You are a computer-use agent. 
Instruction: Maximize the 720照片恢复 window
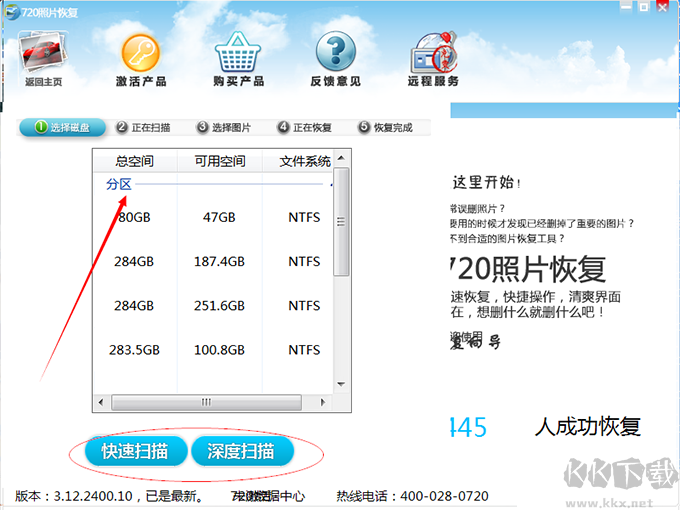point(644,7)
